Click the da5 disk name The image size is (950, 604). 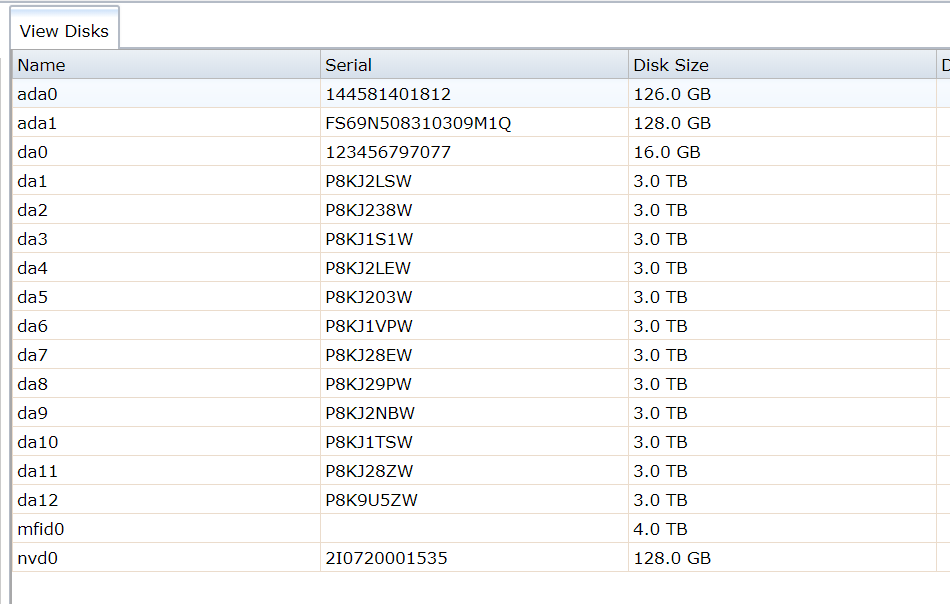(x=33, y=297)
